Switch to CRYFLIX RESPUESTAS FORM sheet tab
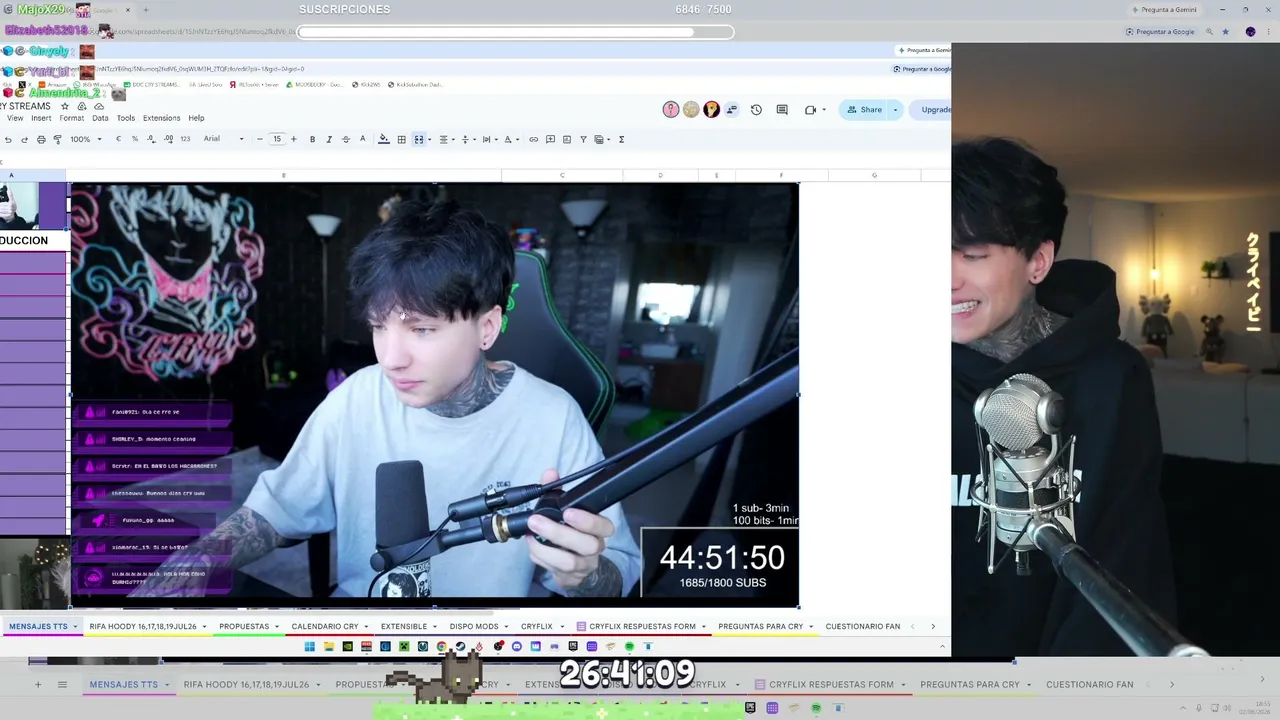Screen dimensions: 1280x720 point(642,627)
